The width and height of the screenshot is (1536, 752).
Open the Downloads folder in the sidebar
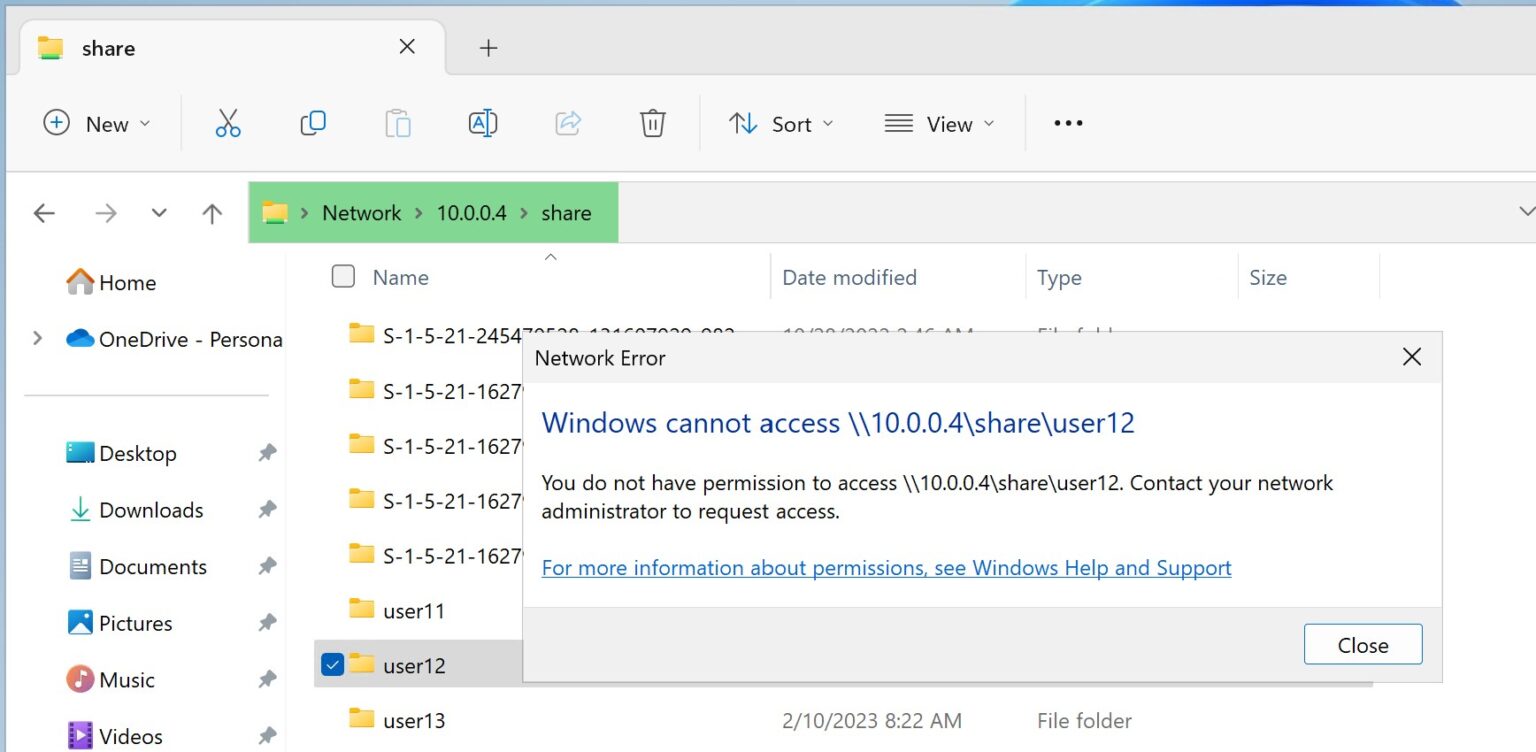click(x=152, y=510)
